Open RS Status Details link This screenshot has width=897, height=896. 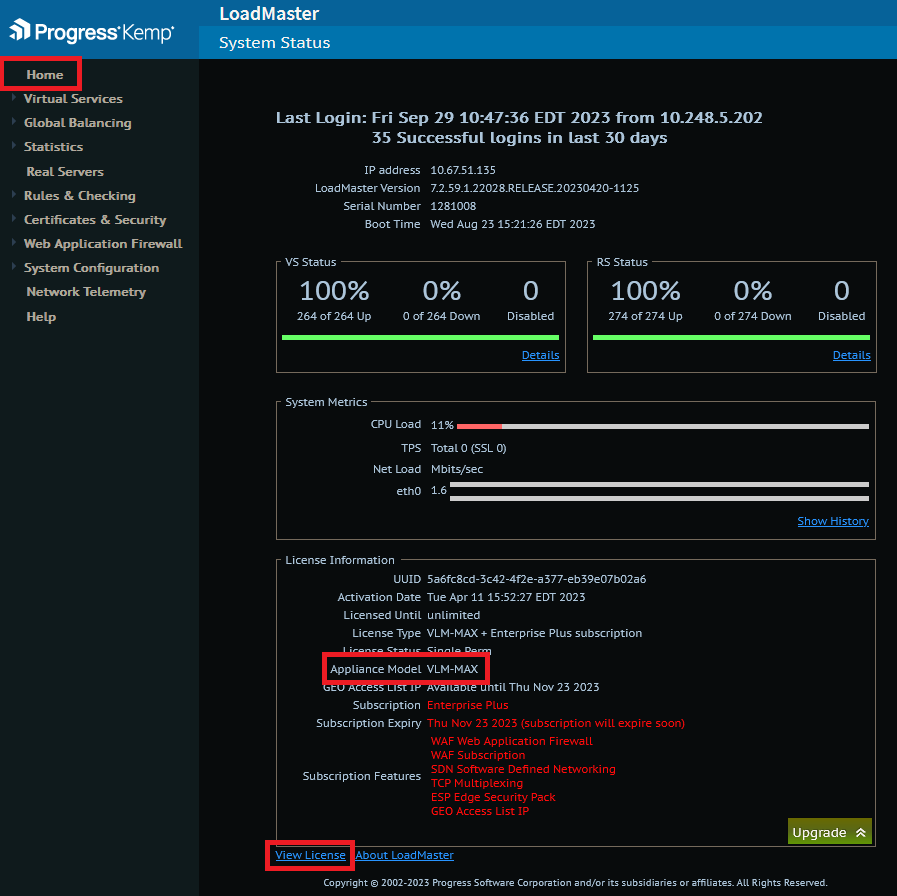tap(852, 355)
